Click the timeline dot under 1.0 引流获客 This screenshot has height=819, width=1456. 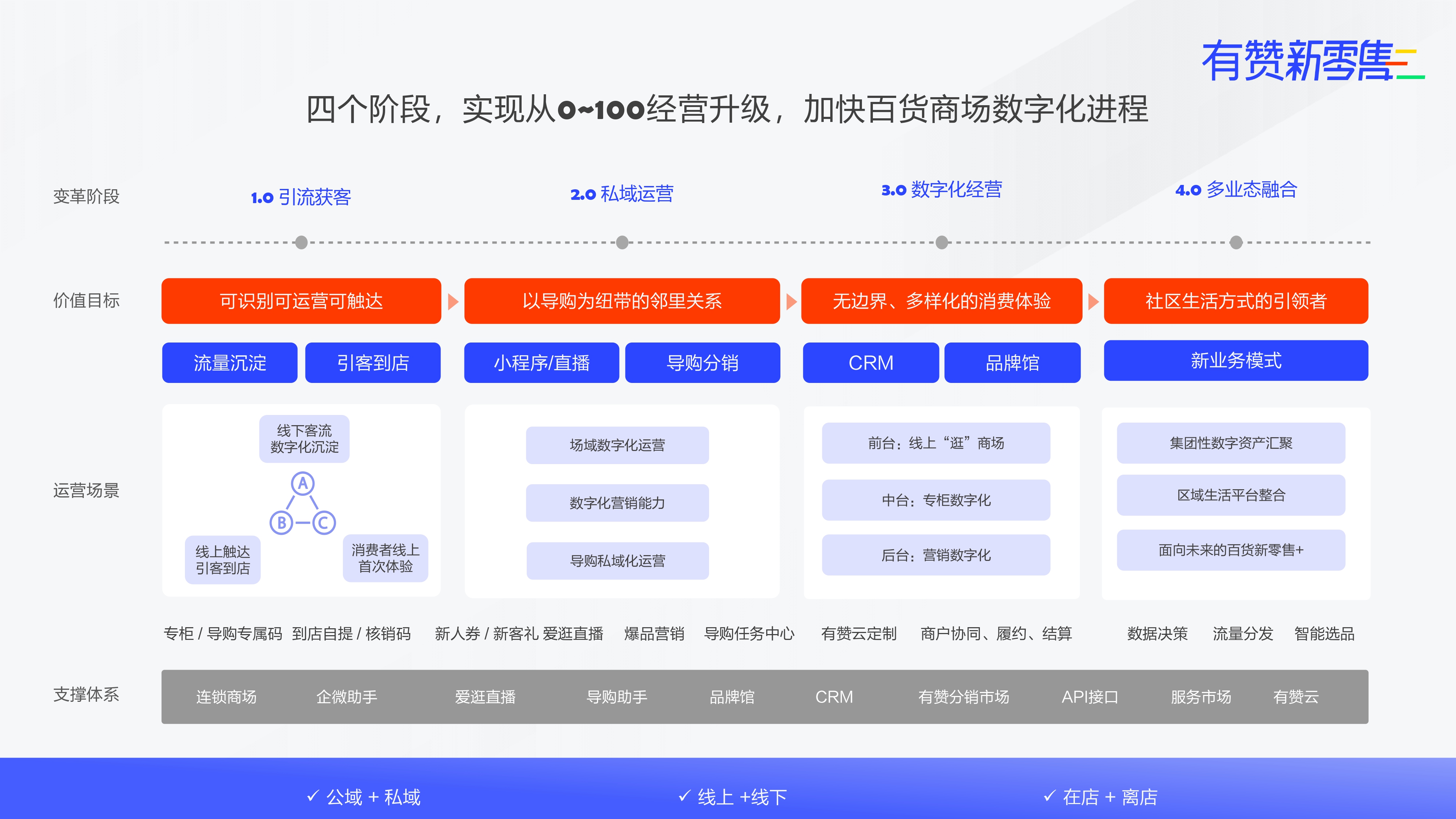tap(301, 242)
